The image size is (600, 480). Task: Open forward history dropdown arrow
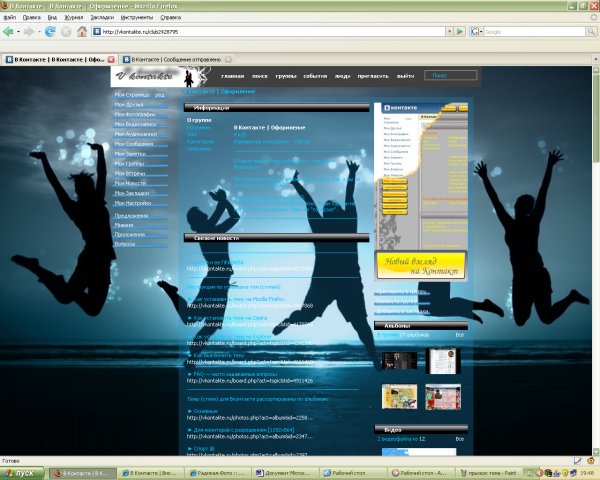(39, 32)
